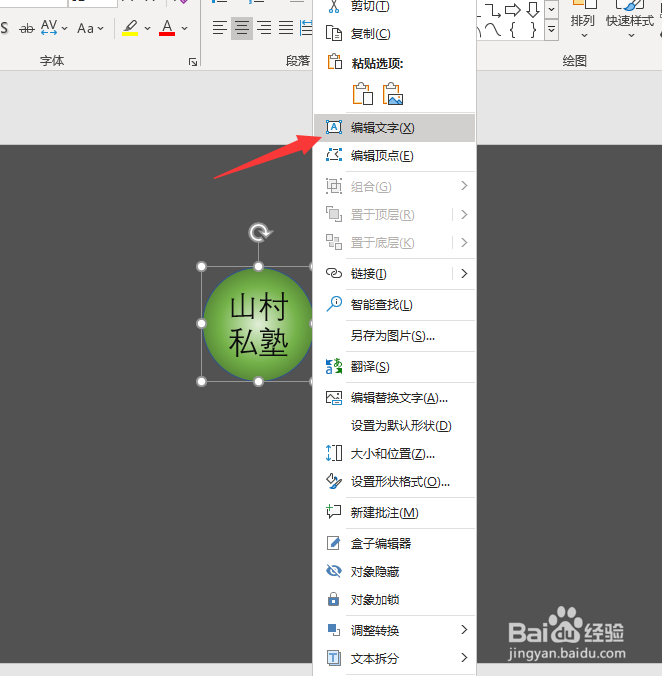
Task: Insert right arrow shape from gallery
Action: 513,10
